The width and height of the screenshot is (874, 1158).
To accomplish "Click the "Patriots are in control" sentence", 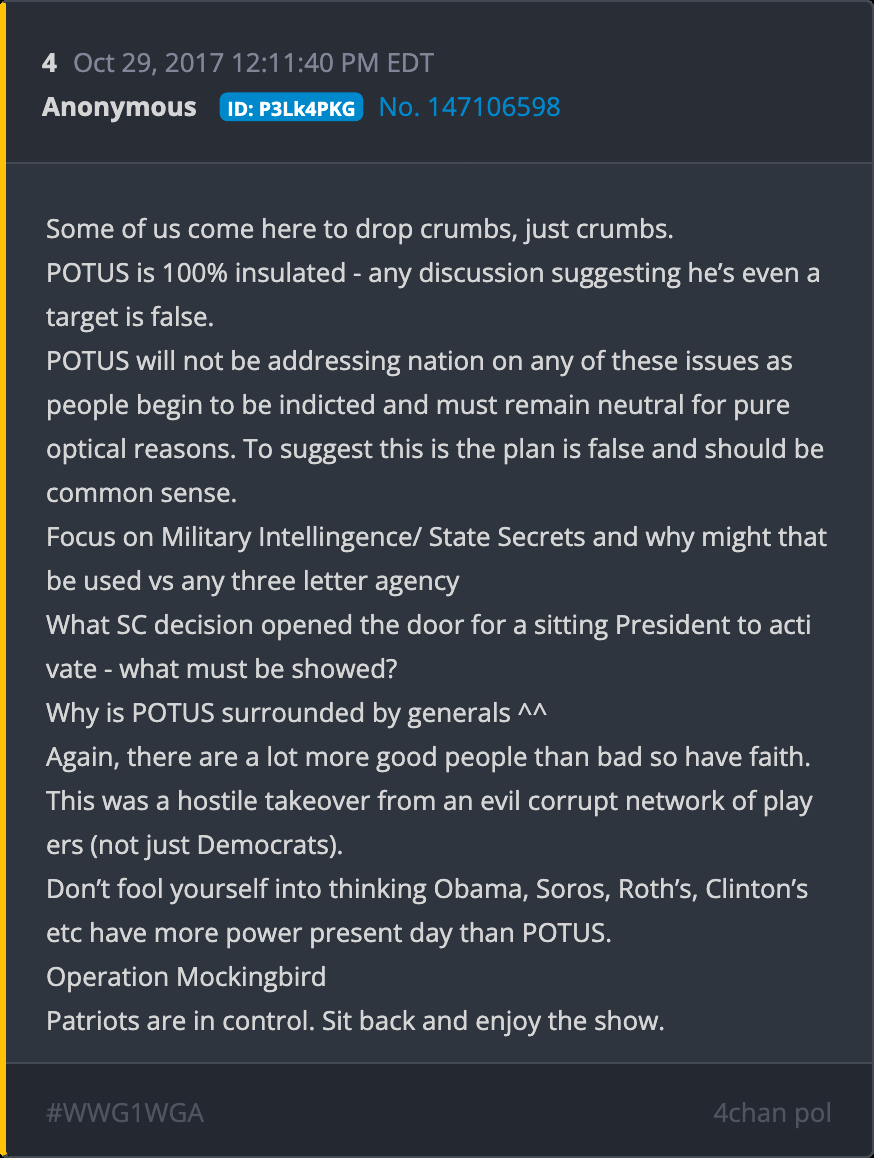I will click(355, 1021).
